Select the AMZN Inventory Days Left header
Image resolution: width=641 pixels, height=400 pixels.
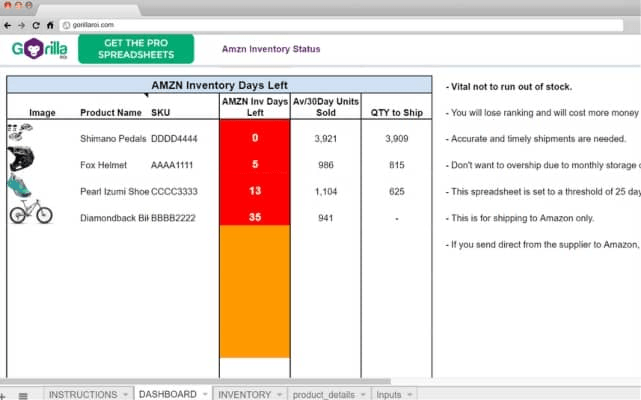coord(220,85)
